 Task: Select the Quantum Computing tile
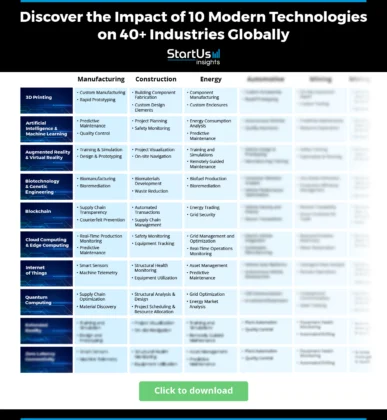[46, 302]
